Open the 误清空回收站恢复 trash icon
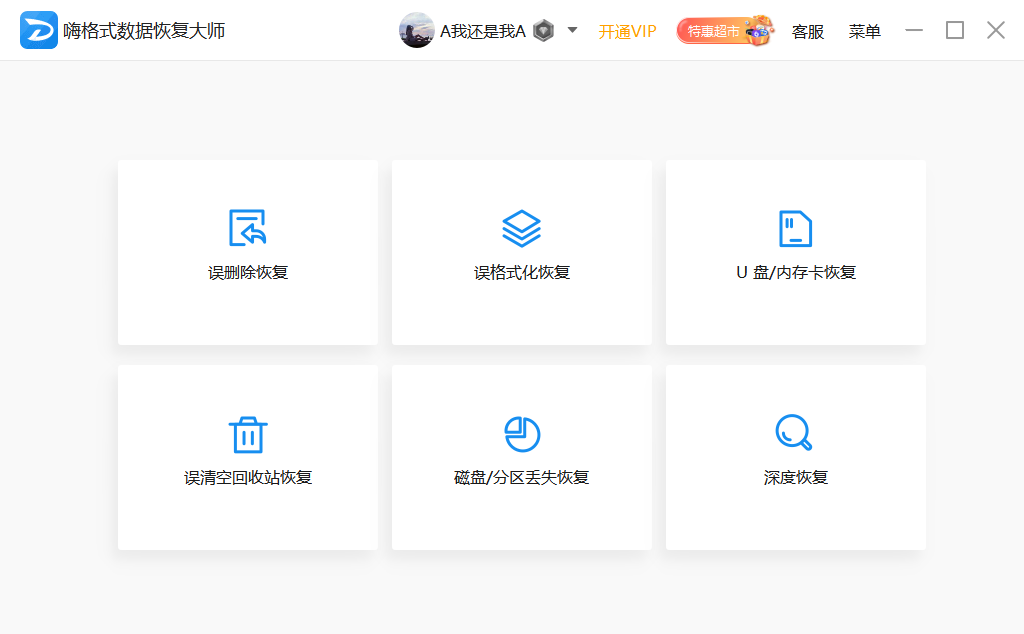Image resolution: width=1024 pixels, height=634 pixels. tap(248, 434)
